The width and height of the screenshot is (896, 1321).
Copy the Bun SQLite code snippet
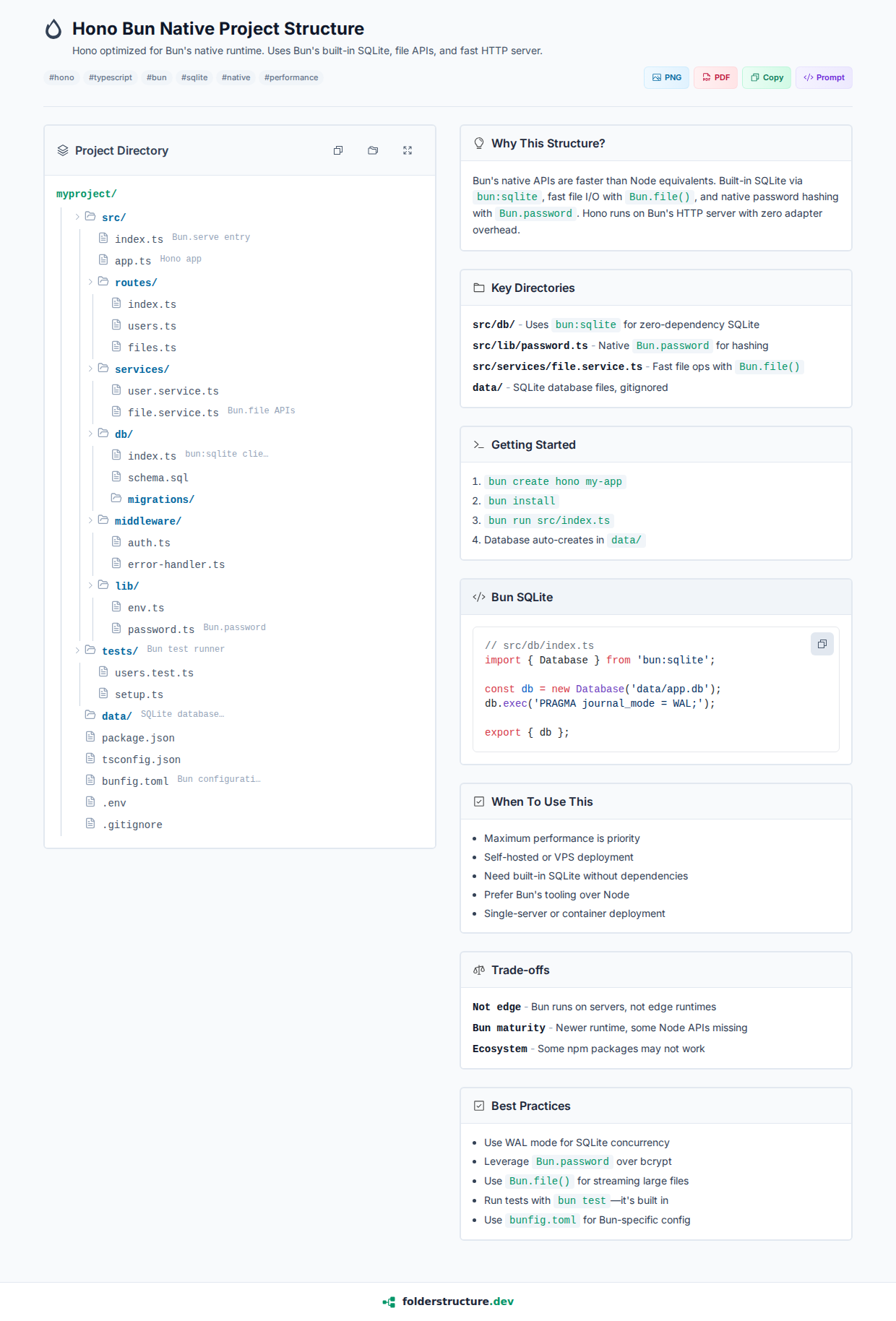click(x=822, y=644)
